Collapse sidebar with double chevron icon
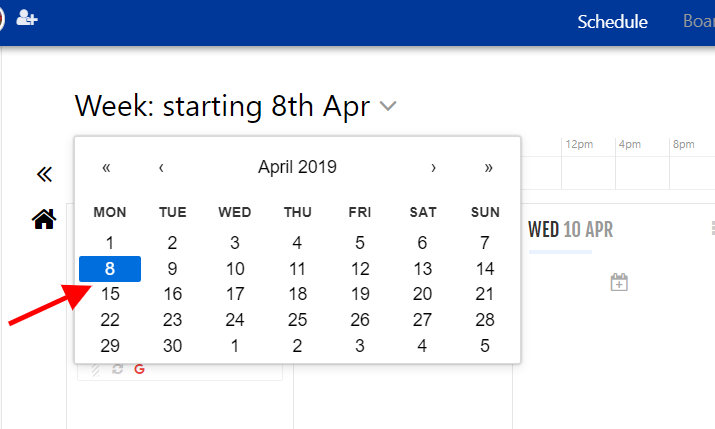715x429 pixels. pos(44,174)
